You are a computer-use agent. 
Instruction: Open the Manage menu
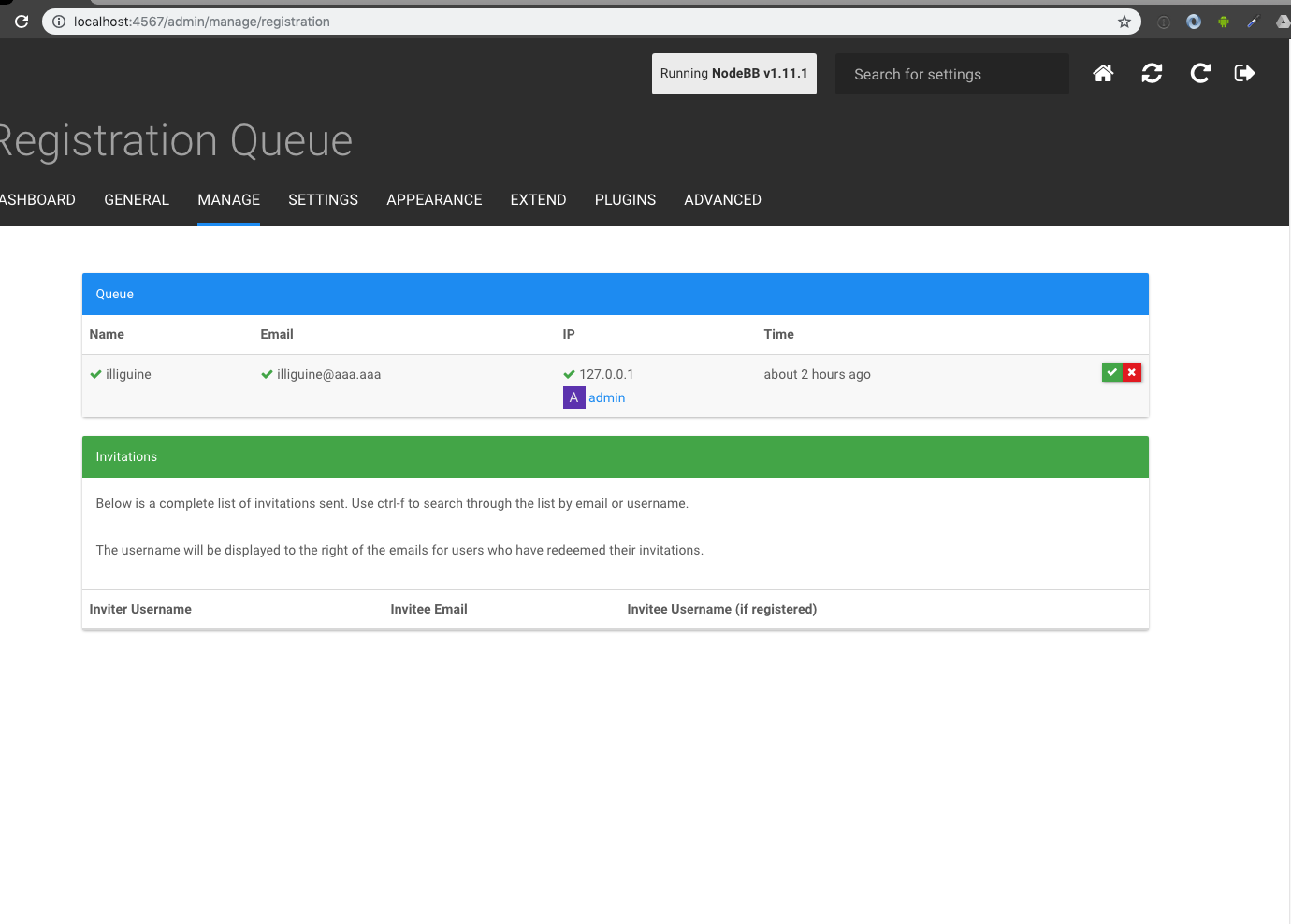(x=228, y=199)
